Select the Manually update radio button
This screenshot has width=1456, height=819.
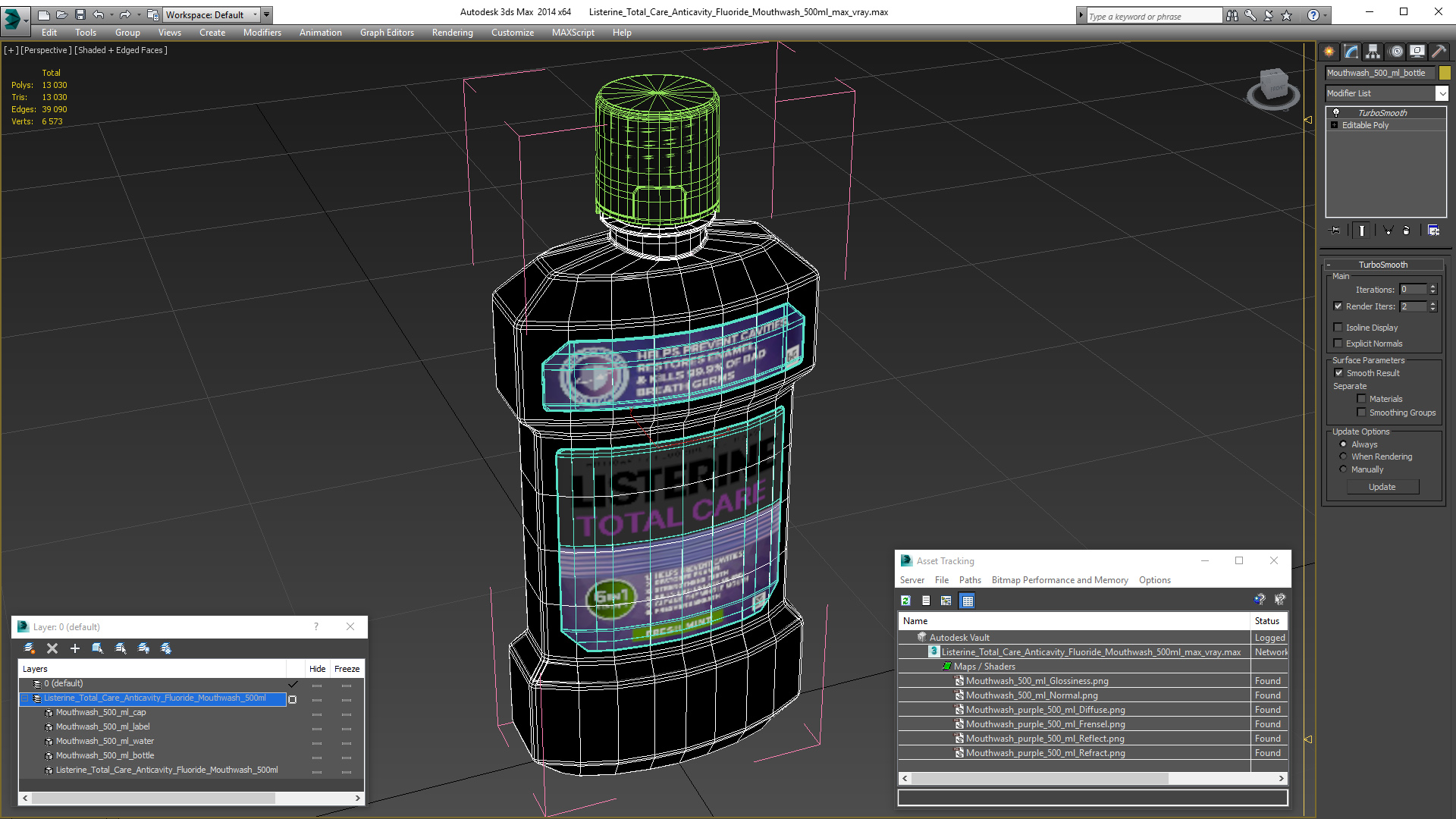[1344, 469]
